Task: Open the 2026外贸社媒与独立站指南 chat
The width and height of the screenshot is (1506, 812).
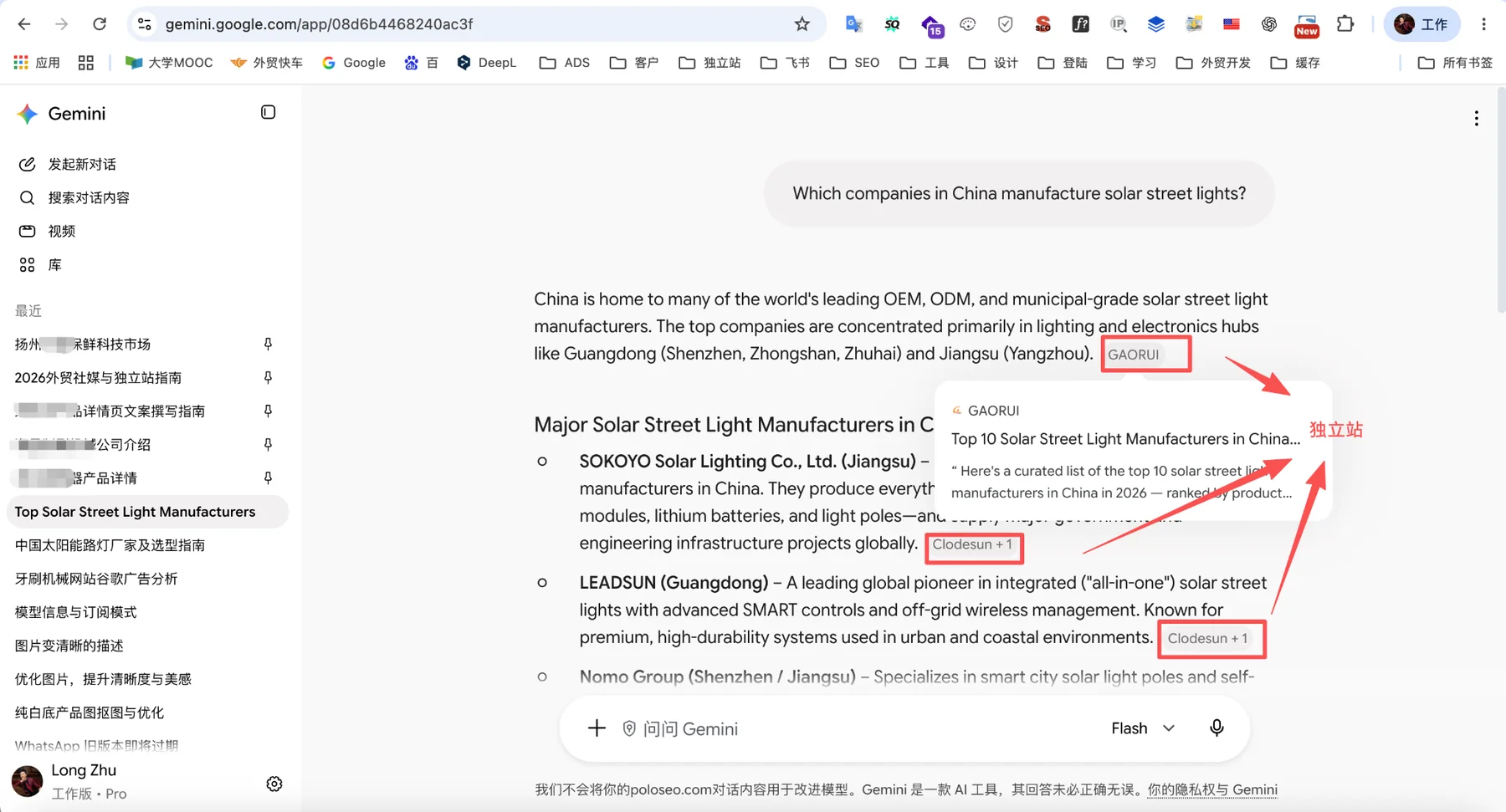Action: click(x=98, y=377)
